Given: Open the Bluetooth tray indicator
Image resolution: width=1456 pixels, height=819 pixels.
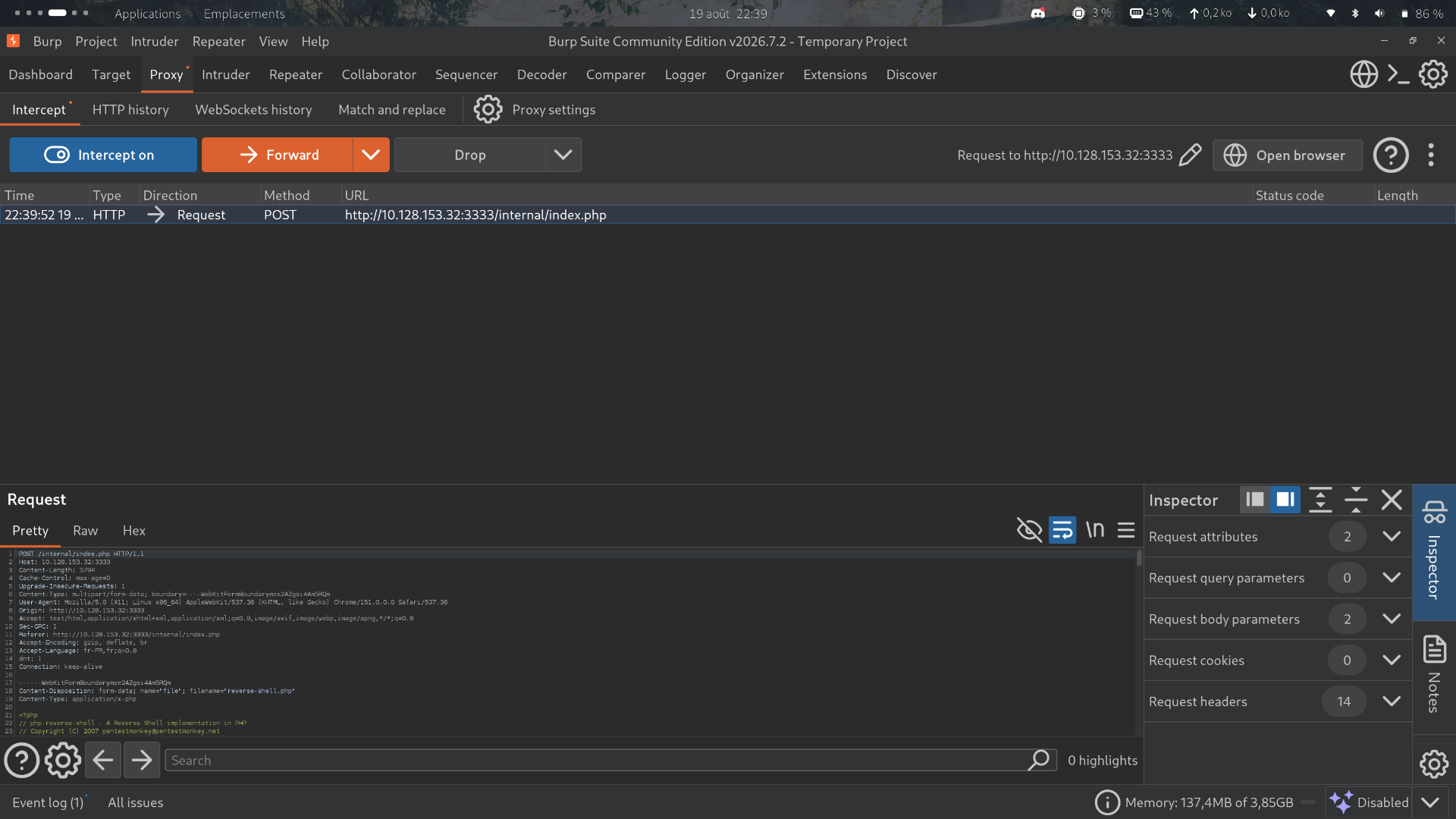Looking at the screenshot, I should tap(1355, 13).
